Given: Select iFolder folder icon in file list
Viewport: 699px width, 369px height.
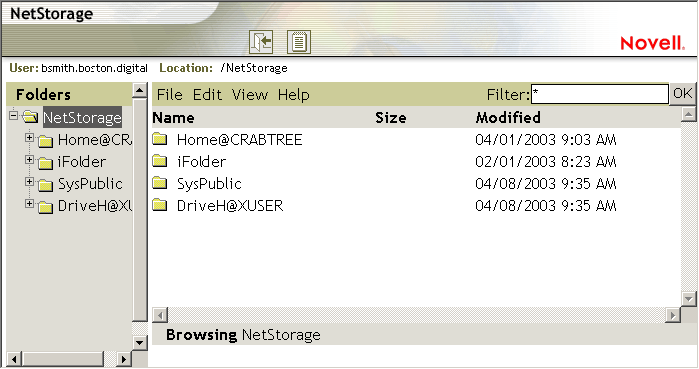Looking at the screenshot, I should point(160,161).
